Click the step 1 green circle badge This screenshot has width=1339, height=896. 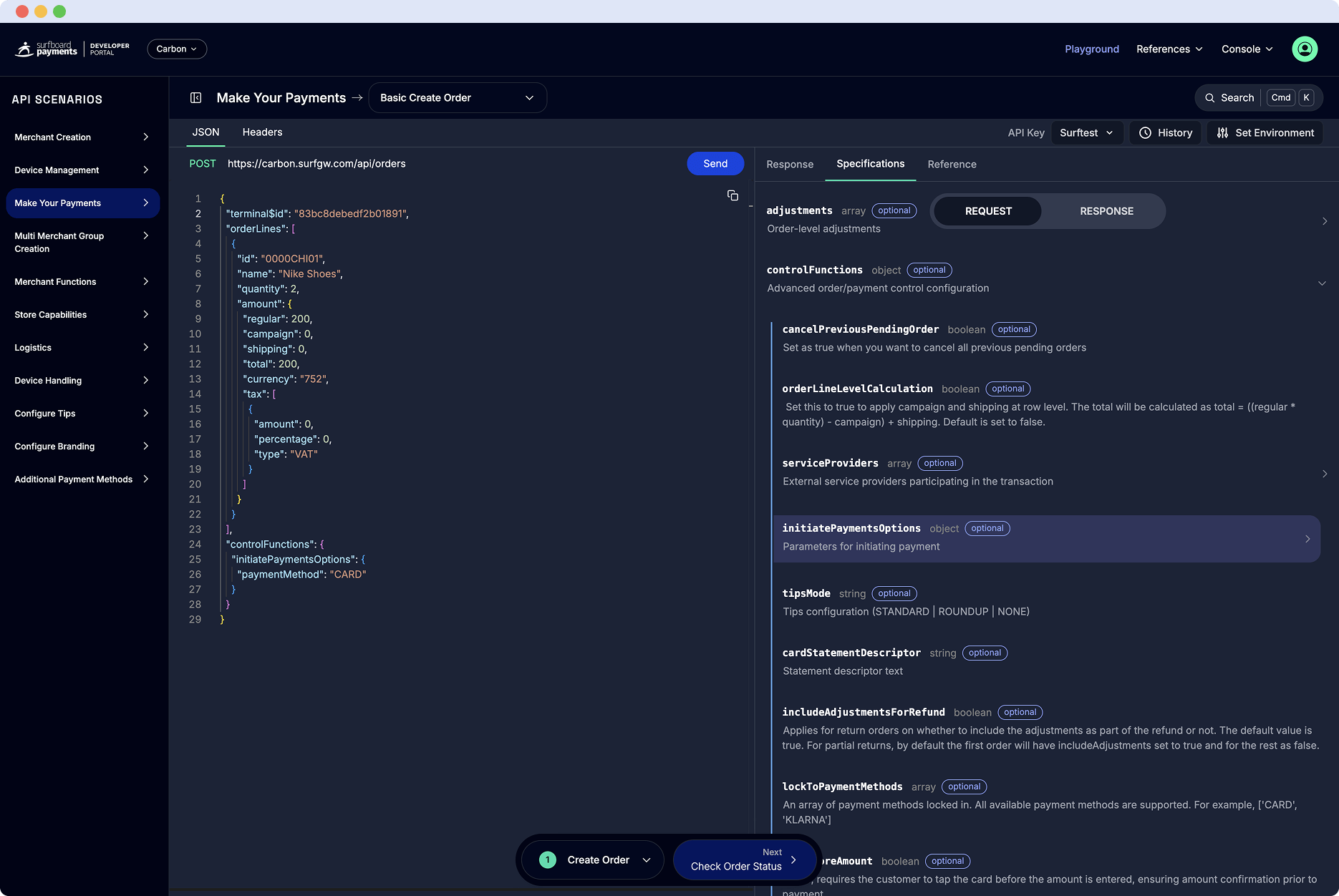[547, 860]
